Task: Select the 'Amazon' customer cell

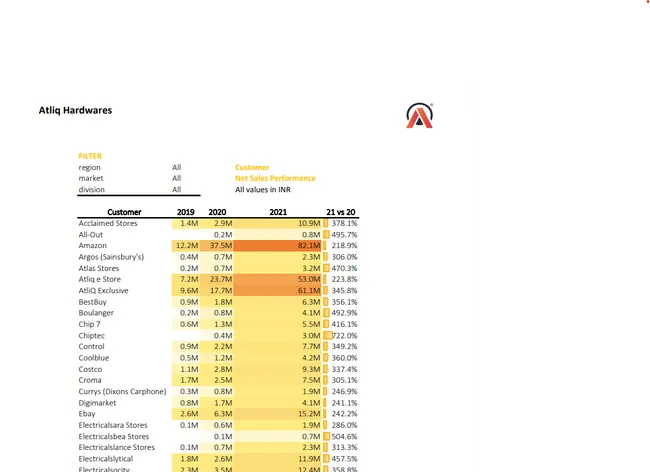Action: pos(92,246)
